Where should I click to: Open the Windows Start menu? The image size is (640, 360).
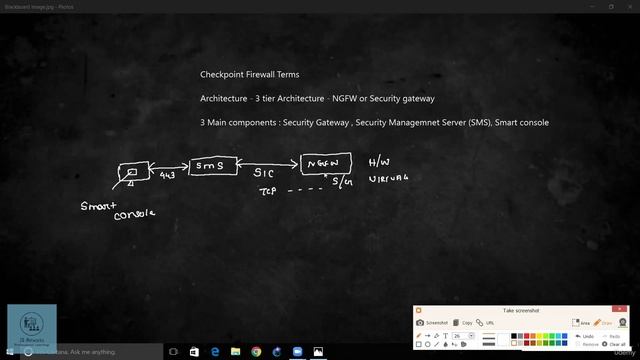[9, 352]
